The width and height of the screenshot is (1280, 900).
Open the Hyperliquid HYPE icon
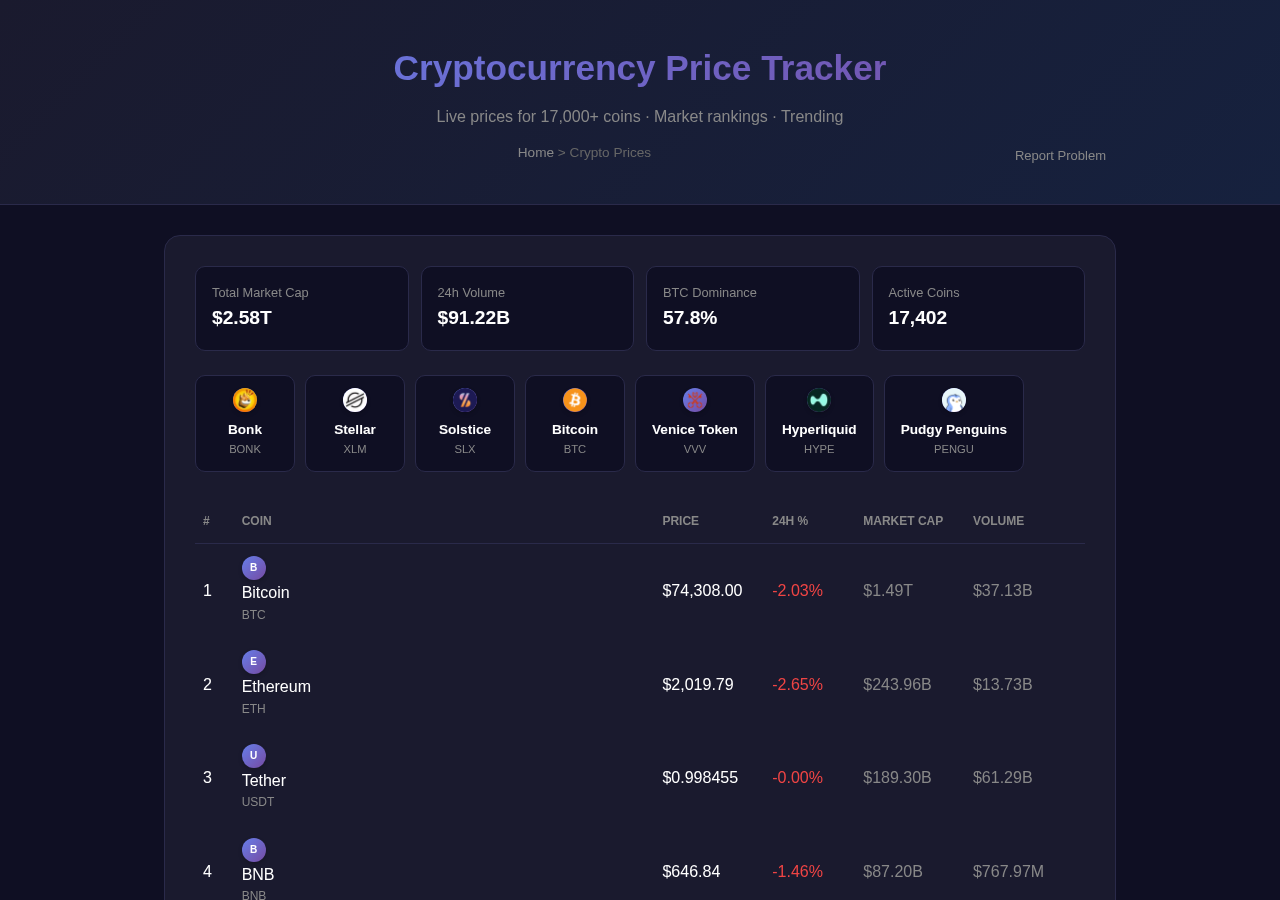(x=819, y=400)
